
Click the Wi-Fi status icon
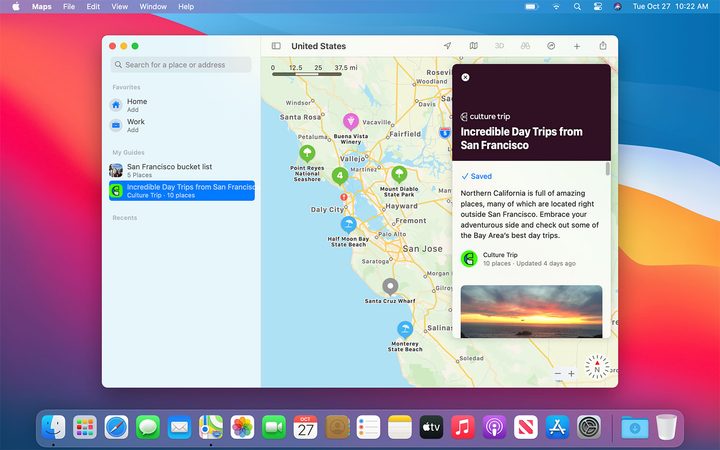556,6
